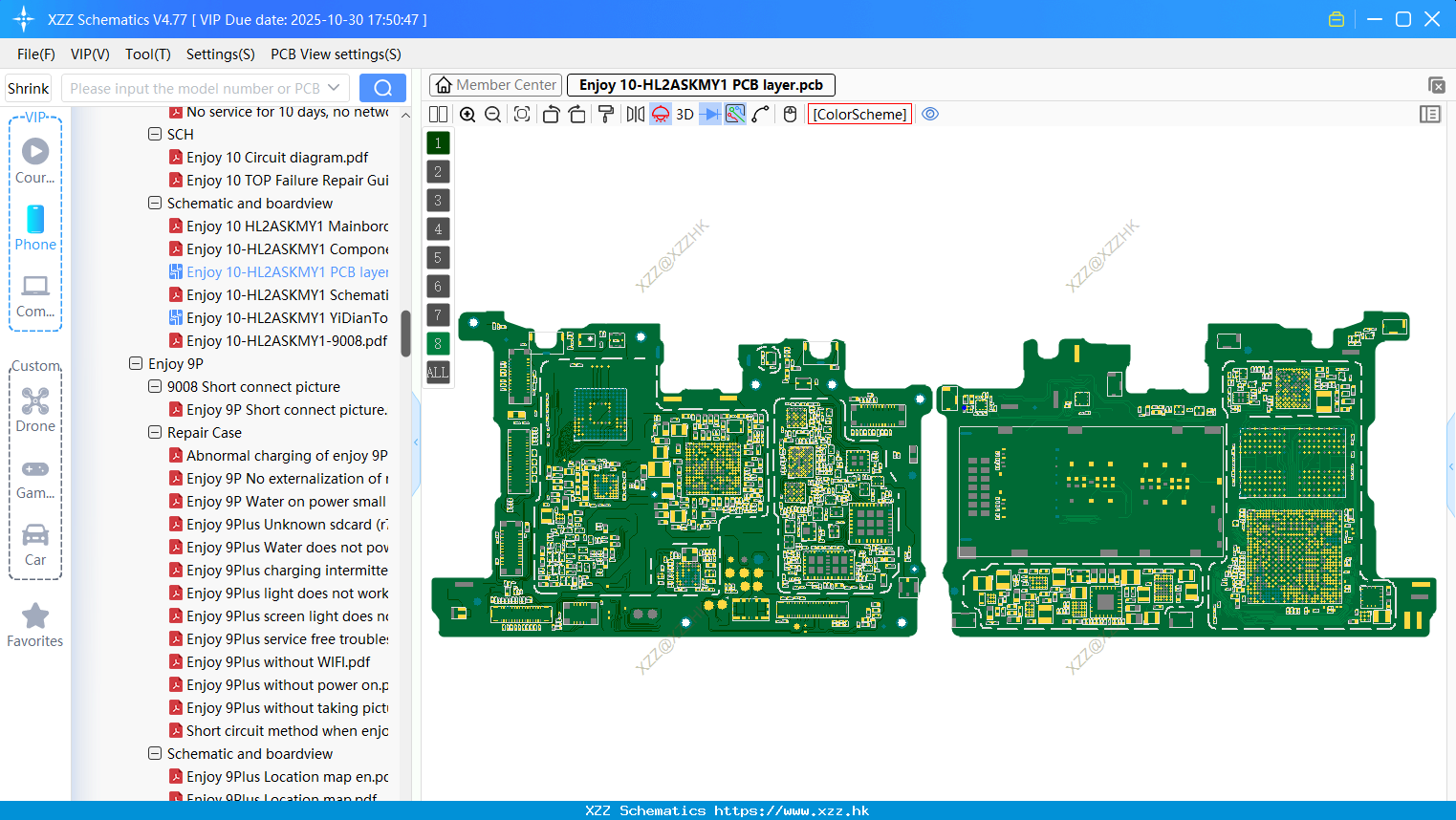Screen dimensions: 1456x820
Task: Show PCB layer 3
Action: click(x=438, y=200)
